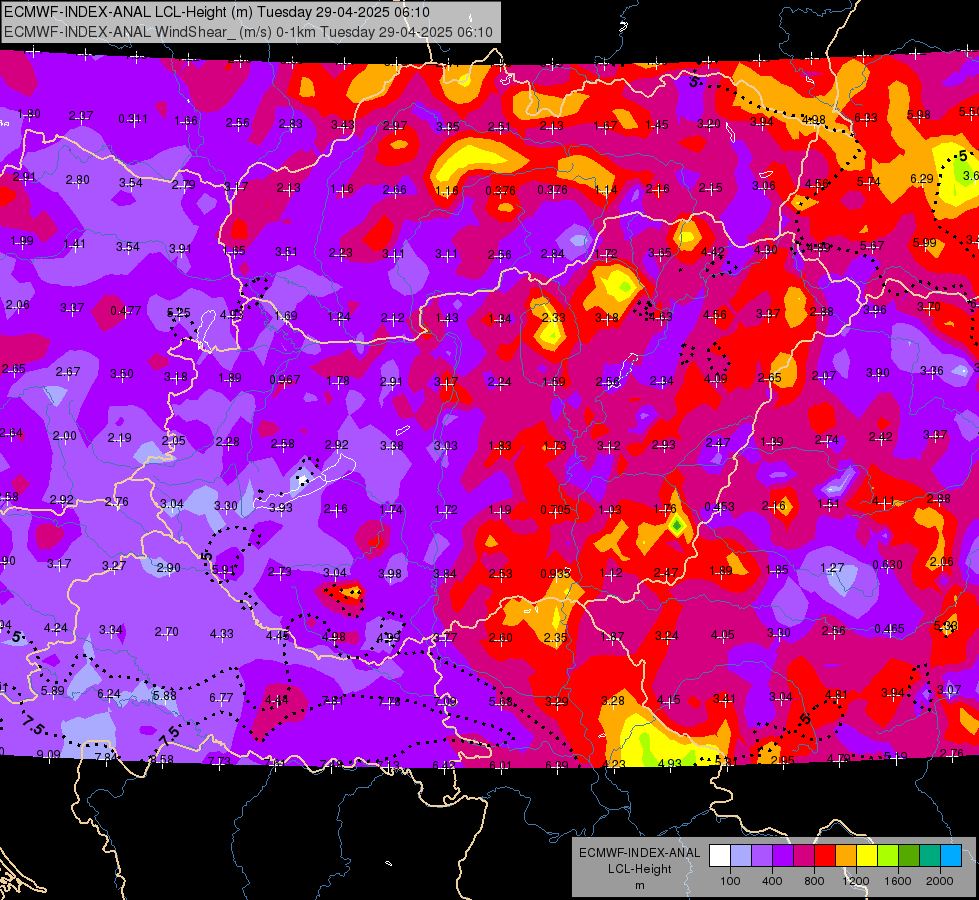Click the wind shear value "4.05"
The image size is (979, 900).
[x=722, y=635]
